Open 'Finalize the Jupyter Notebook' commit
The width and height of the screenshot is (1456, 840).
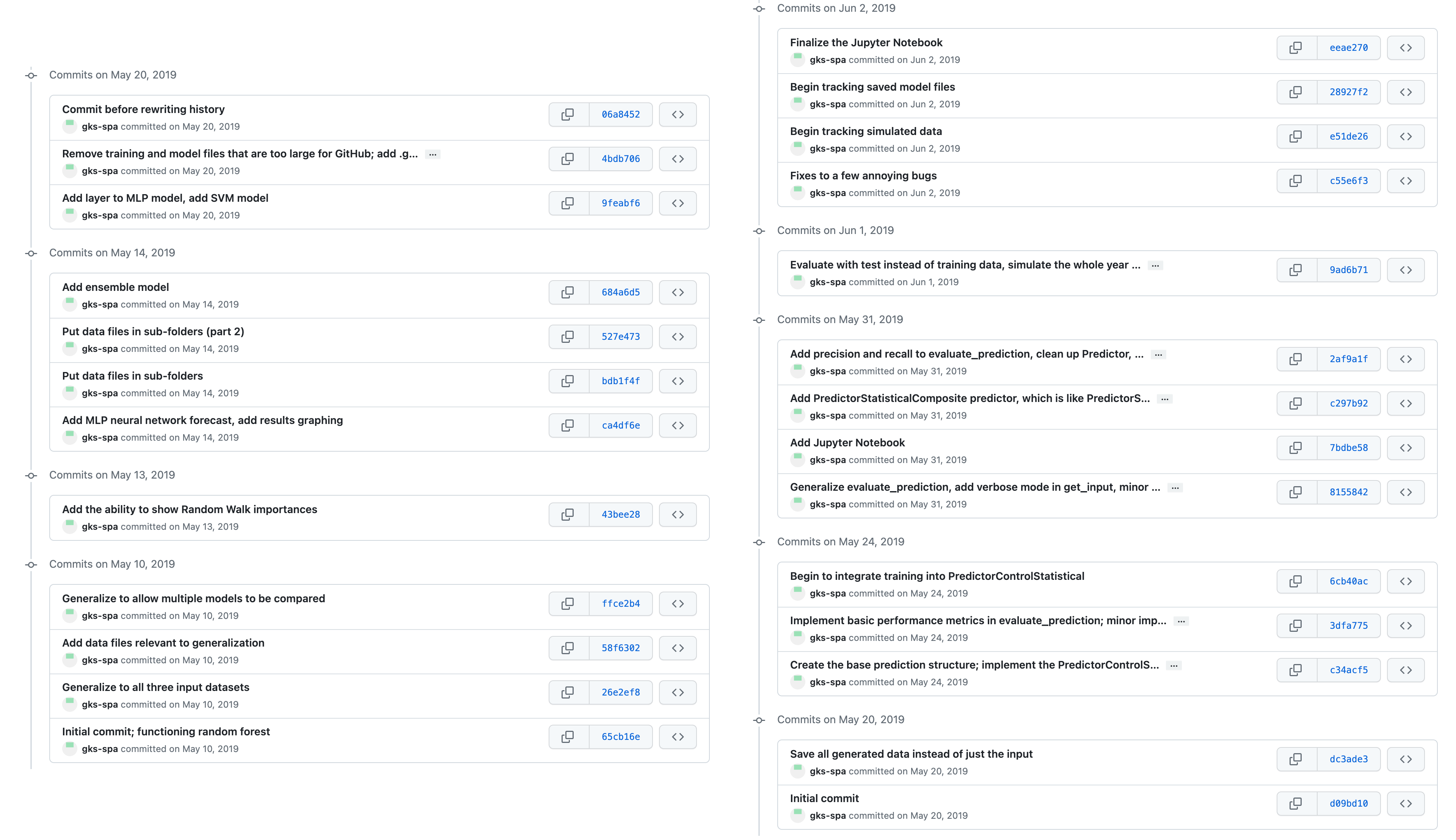[866, 43]
